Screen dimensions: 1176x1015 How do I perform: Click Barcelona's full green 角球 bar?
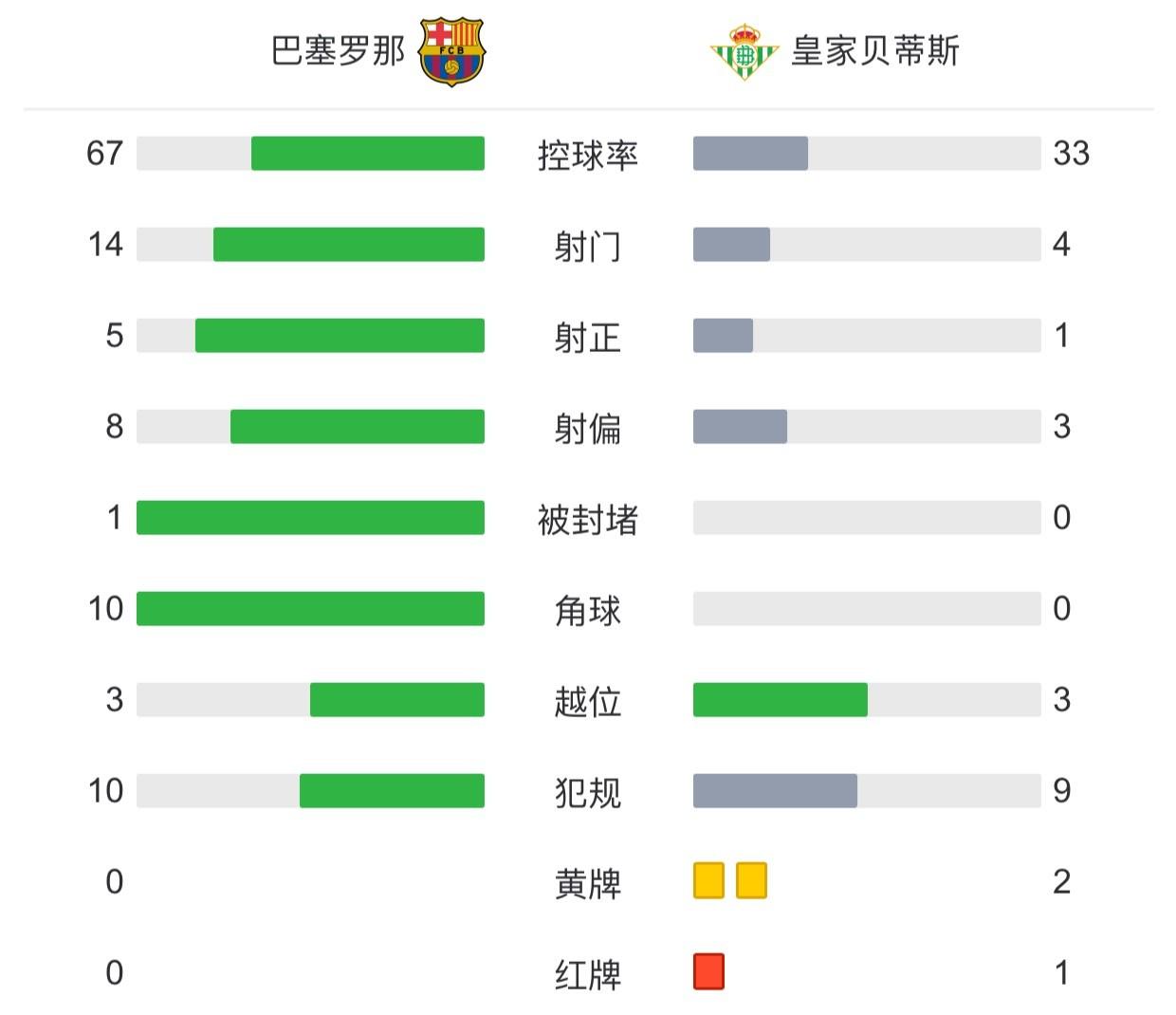pos(310,609)
